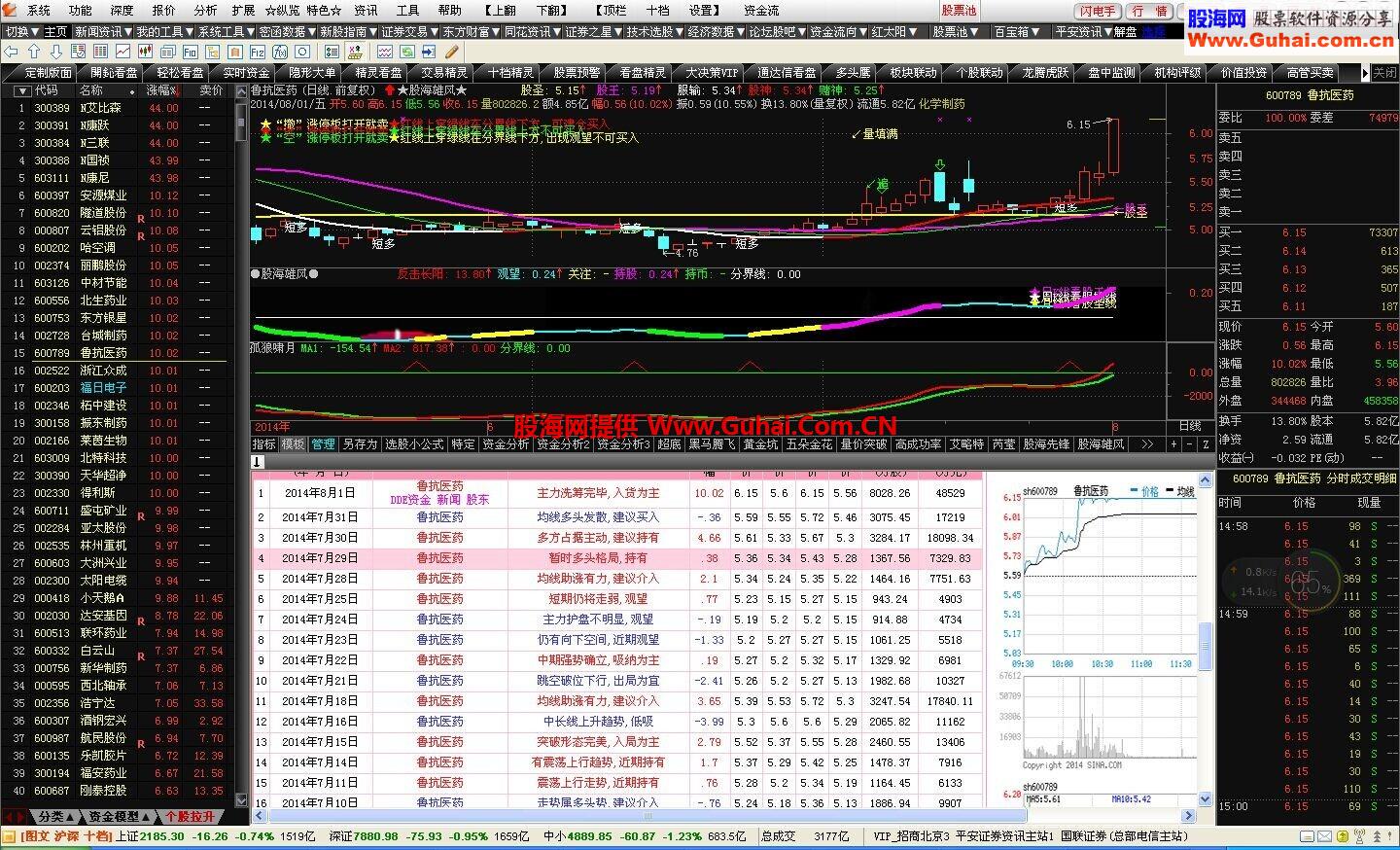Click the down-arrow icon above the signal table
This screenshot has width=1400, height=850.
point(258,462)
